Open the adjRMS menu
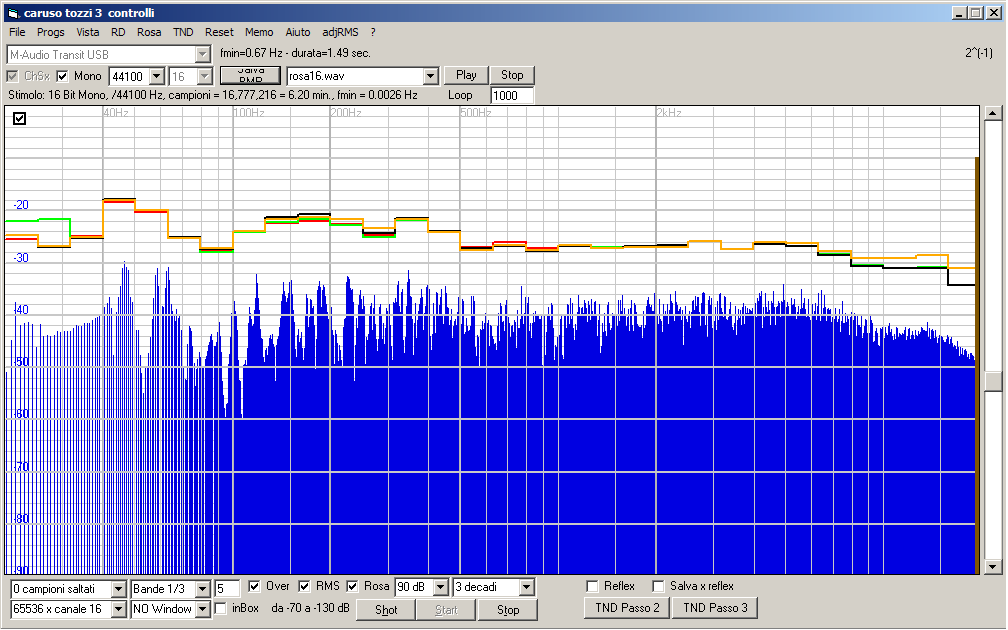This screenshot has width=1008, height=630. pyautogui.click(x=340, y=32)
